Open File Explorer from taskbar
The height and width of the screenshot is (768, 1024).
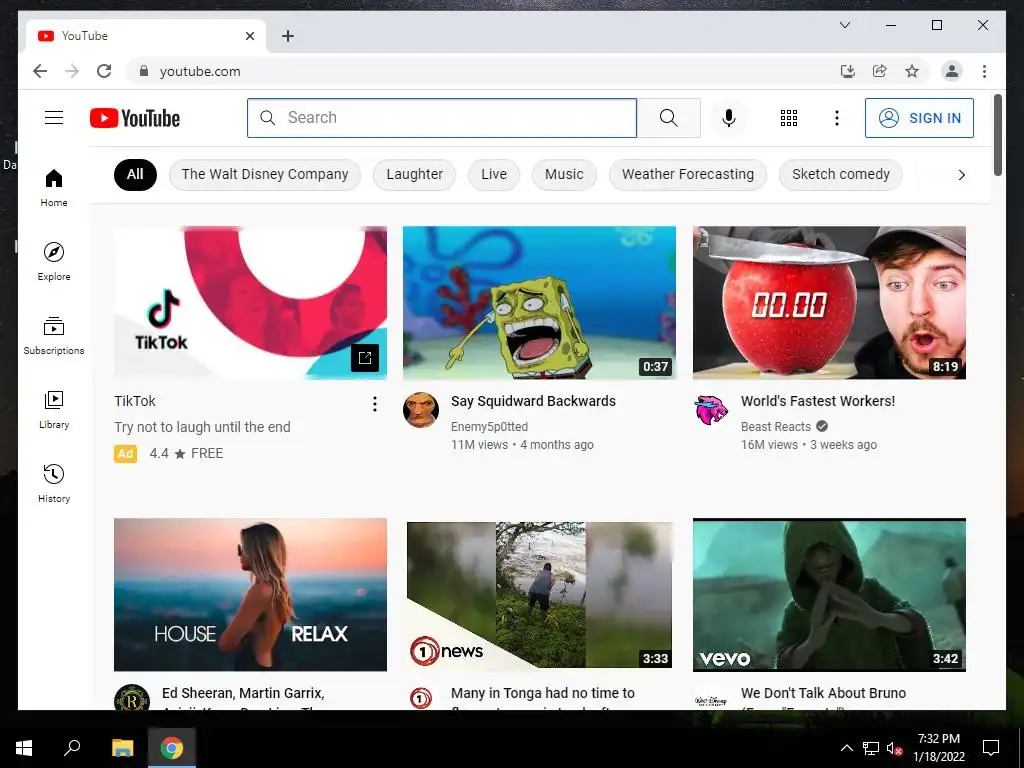click(122, 748)
